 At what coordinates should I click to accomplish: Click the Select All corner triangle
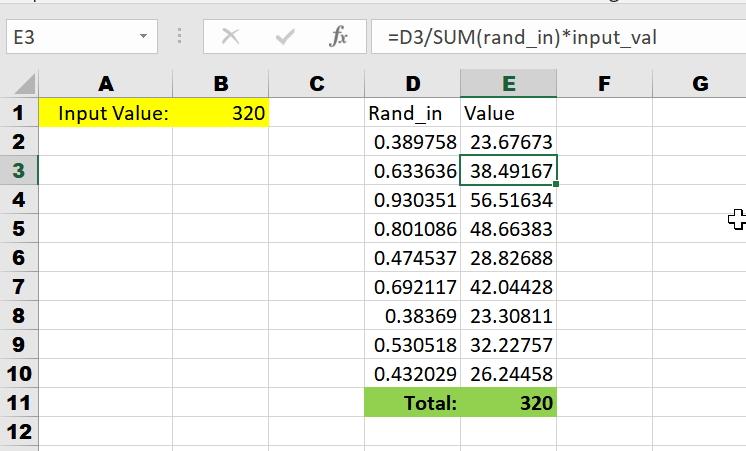tap(25, 84)
